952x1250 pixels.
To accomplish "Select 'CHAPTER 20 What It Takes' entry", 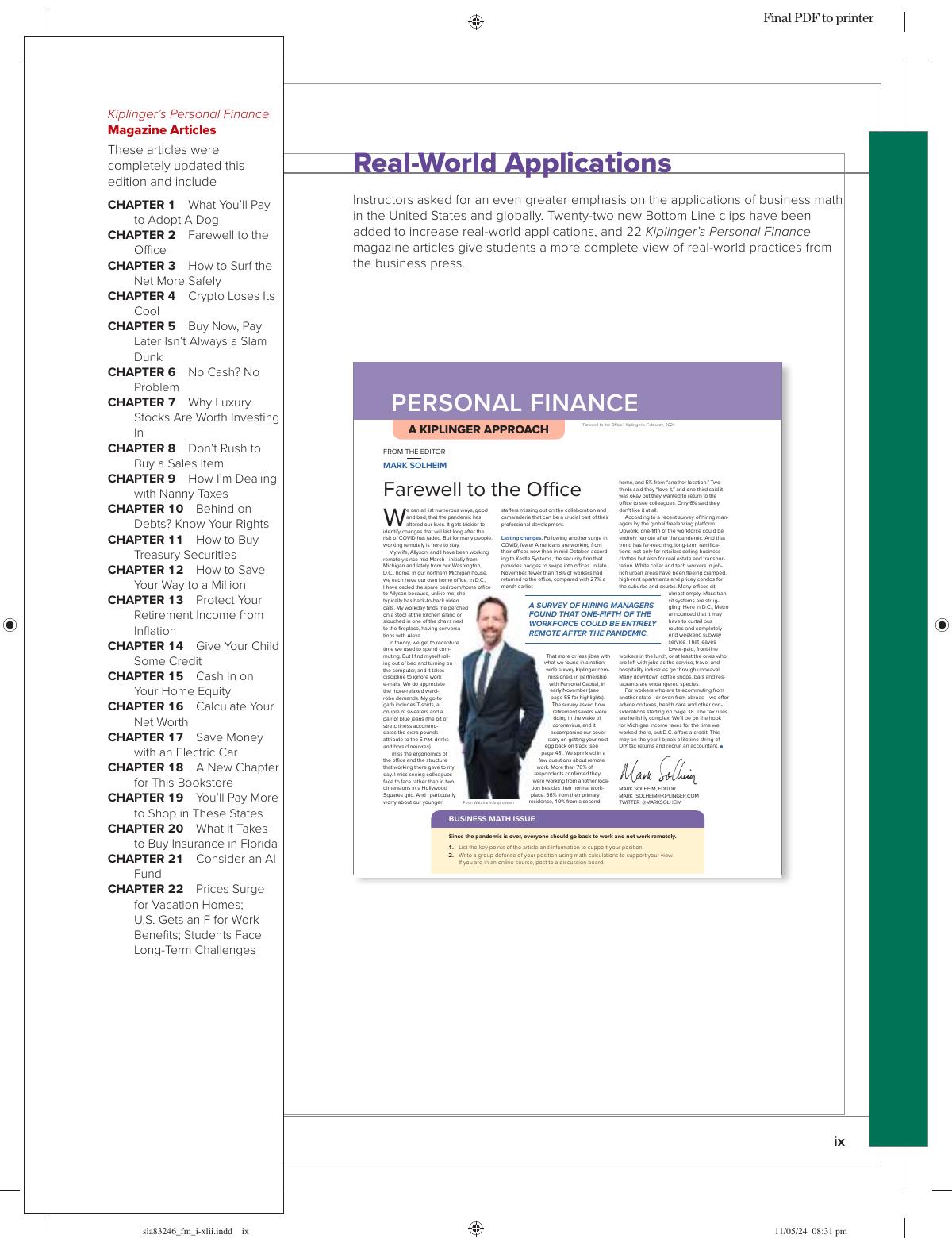I will click(193, 836).
